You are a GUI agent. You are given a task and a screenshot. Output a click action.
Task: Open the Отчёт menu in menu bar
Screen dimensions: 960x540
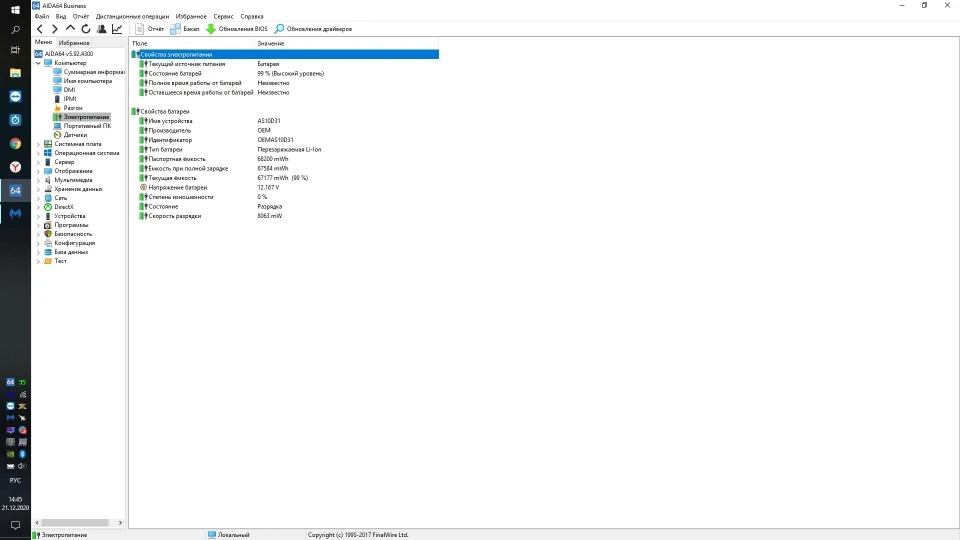tap(81, 17)
